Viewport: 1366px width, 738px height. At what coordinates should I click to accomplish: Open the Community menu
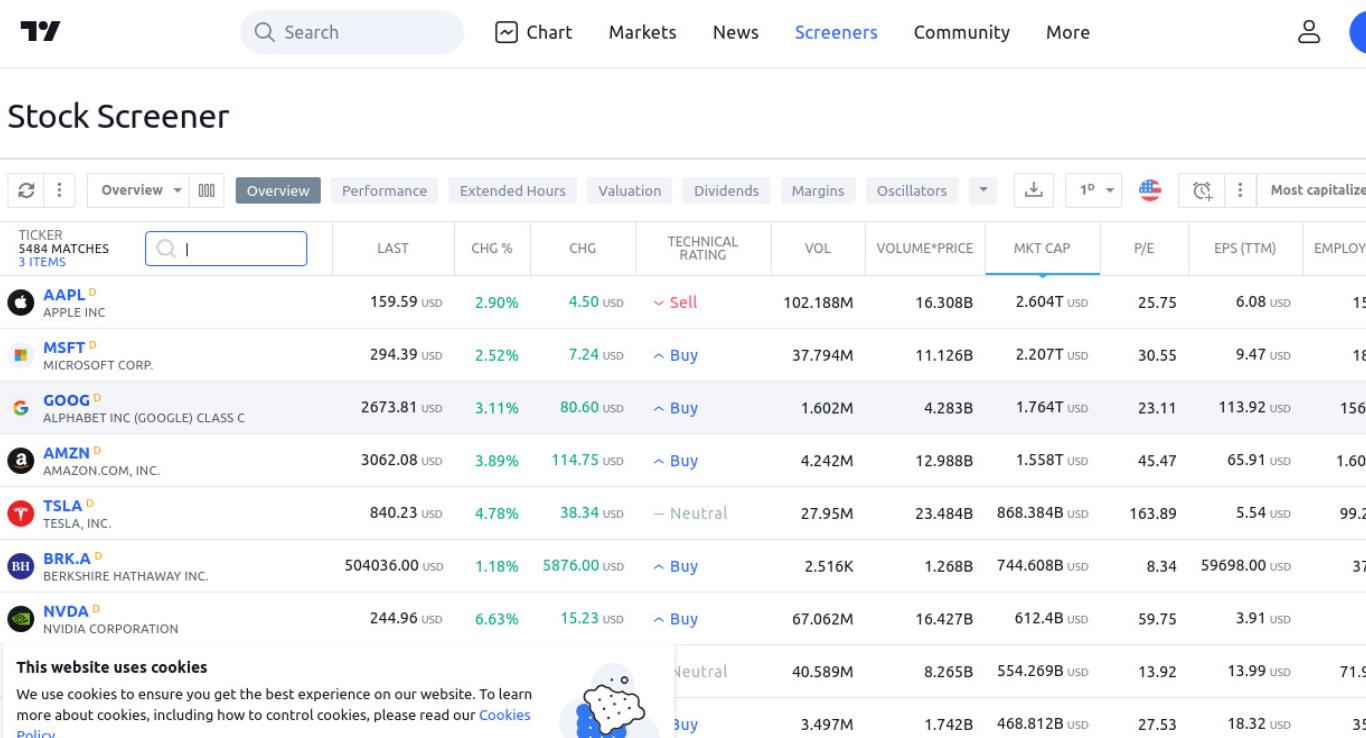(x=961, y=32)
